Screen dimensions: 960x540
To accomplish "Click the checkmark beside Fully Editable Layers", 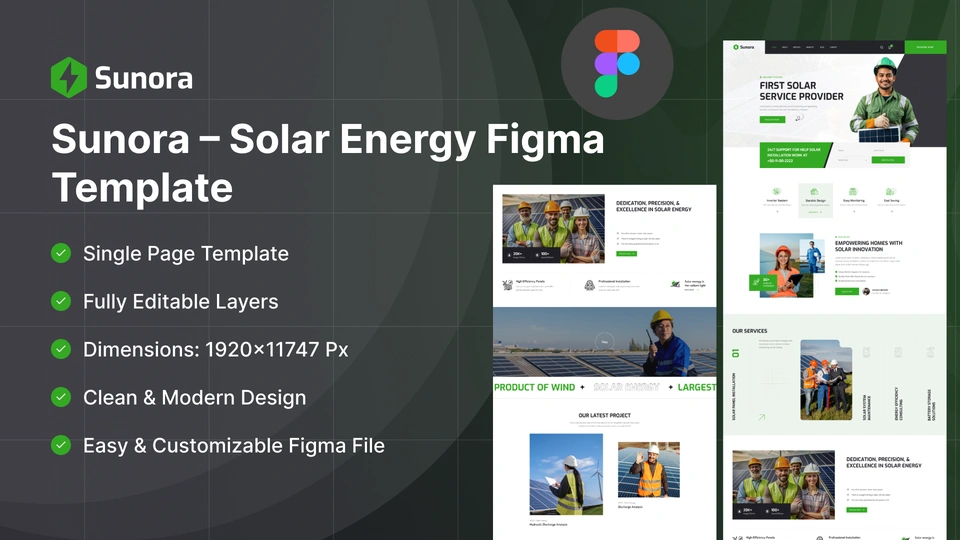I will pos(61,301).
